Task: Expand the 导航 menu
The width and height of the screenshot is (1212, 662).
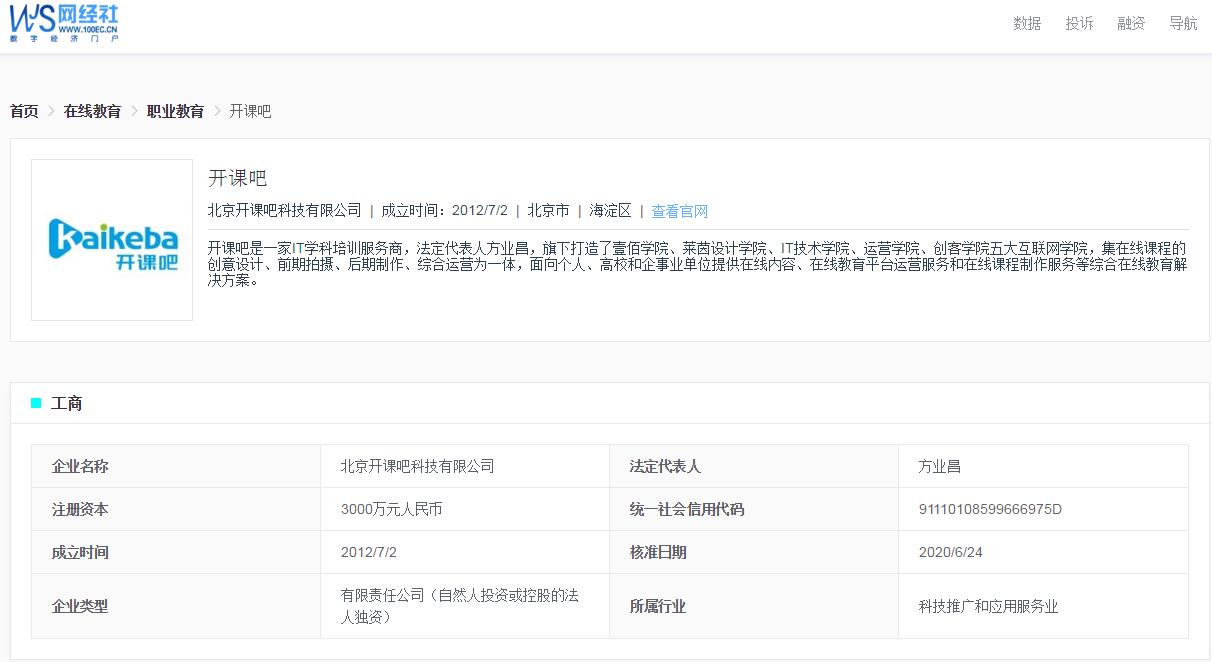Action: click(1183, 23)
